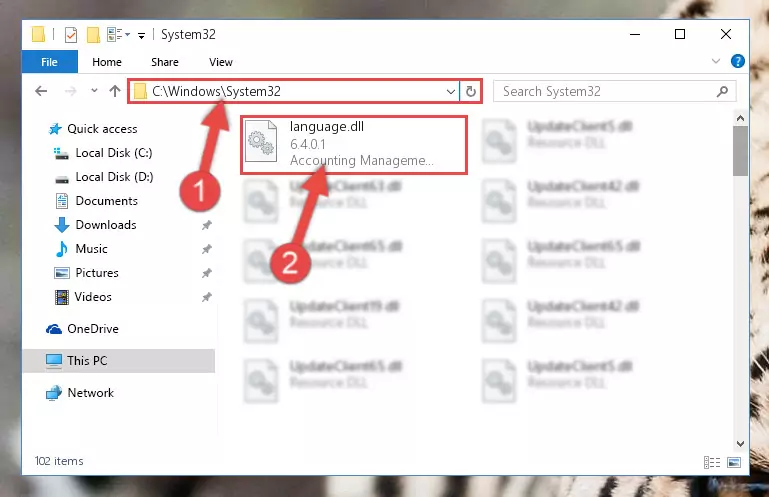Viewport: 769px width, 497px height.
Task: Click the pin icon next to Downloads
Action: tap(206, 225)
